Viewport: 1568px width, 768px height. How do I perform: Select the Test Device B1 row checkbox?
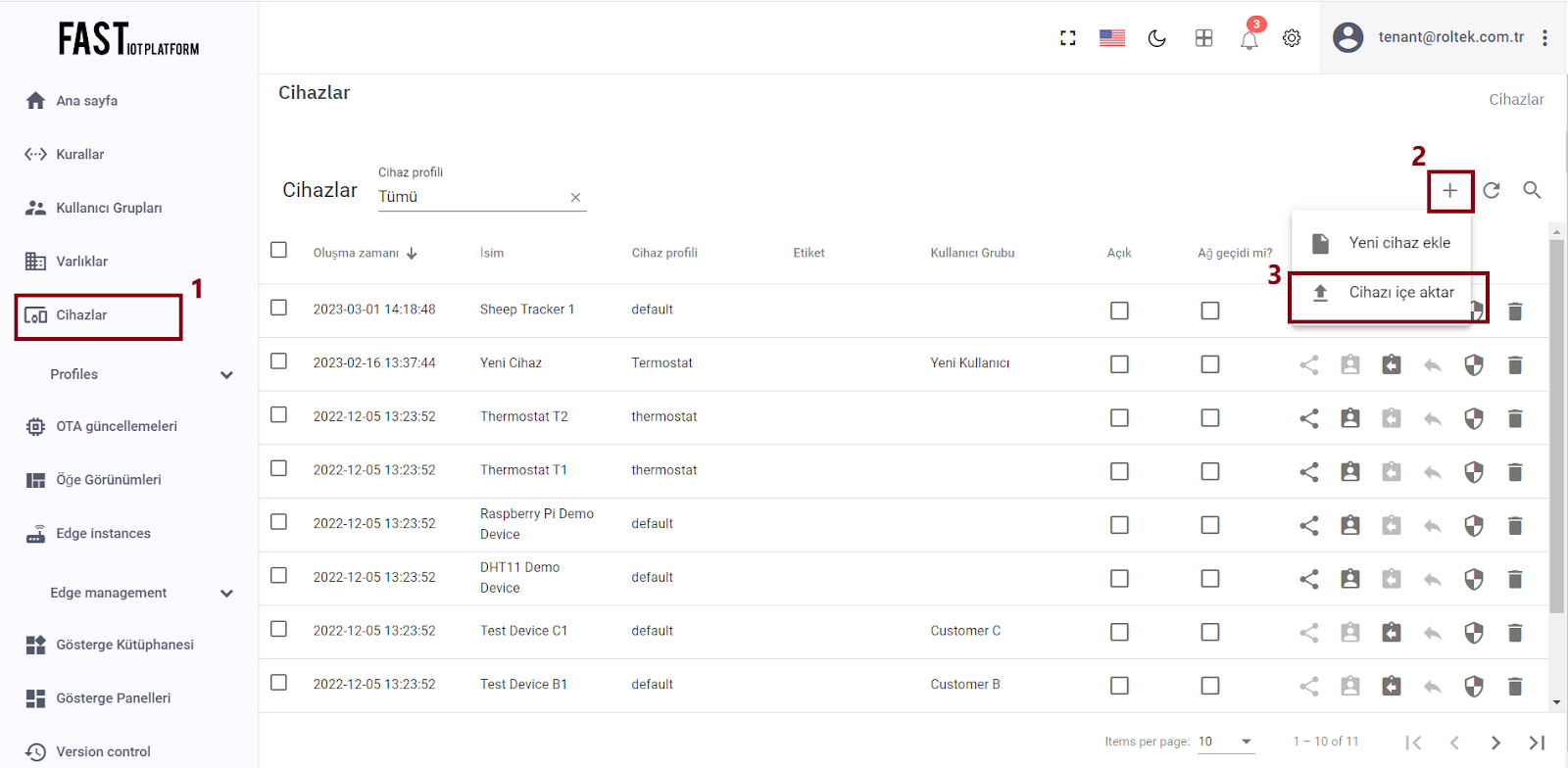[x=279, y=683]
